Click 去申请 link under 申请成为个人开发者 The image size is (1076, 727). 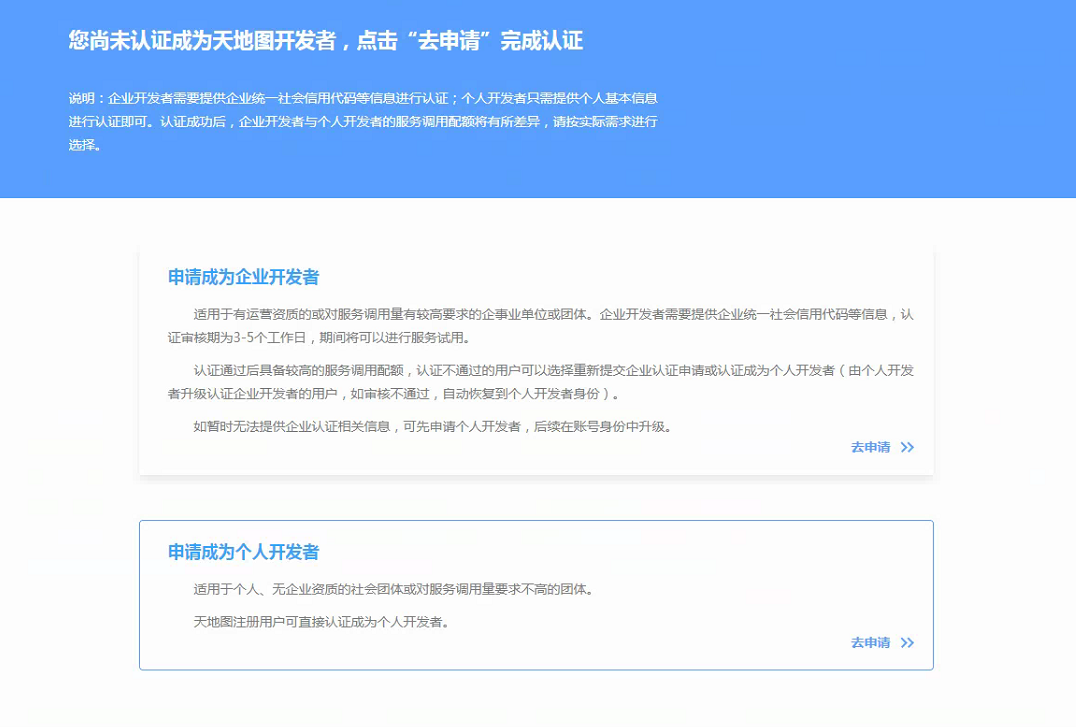[870, 643]
